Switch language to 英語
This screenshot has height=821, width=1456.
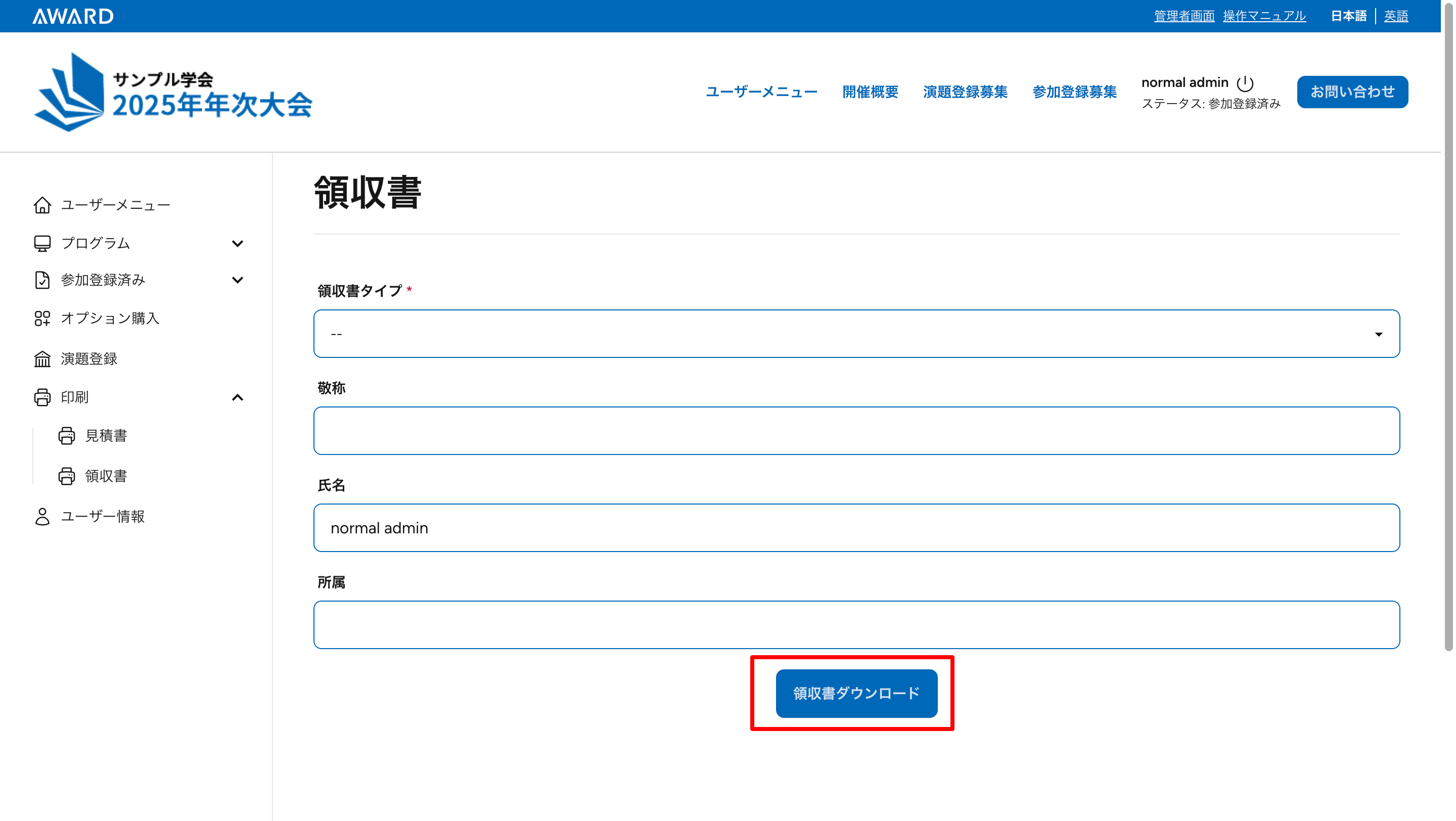pyautogui.click(x=1396, y=16)
